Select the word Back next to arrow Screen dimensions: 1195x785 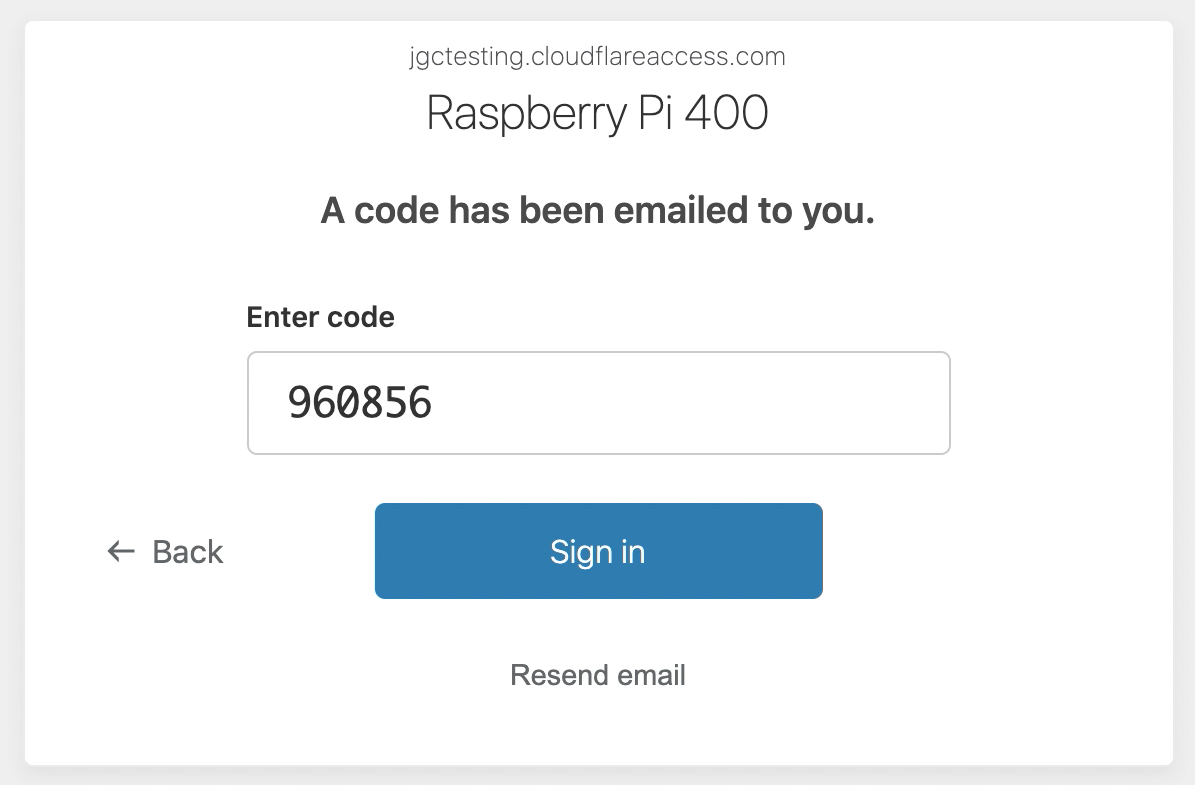coord(187,551)
